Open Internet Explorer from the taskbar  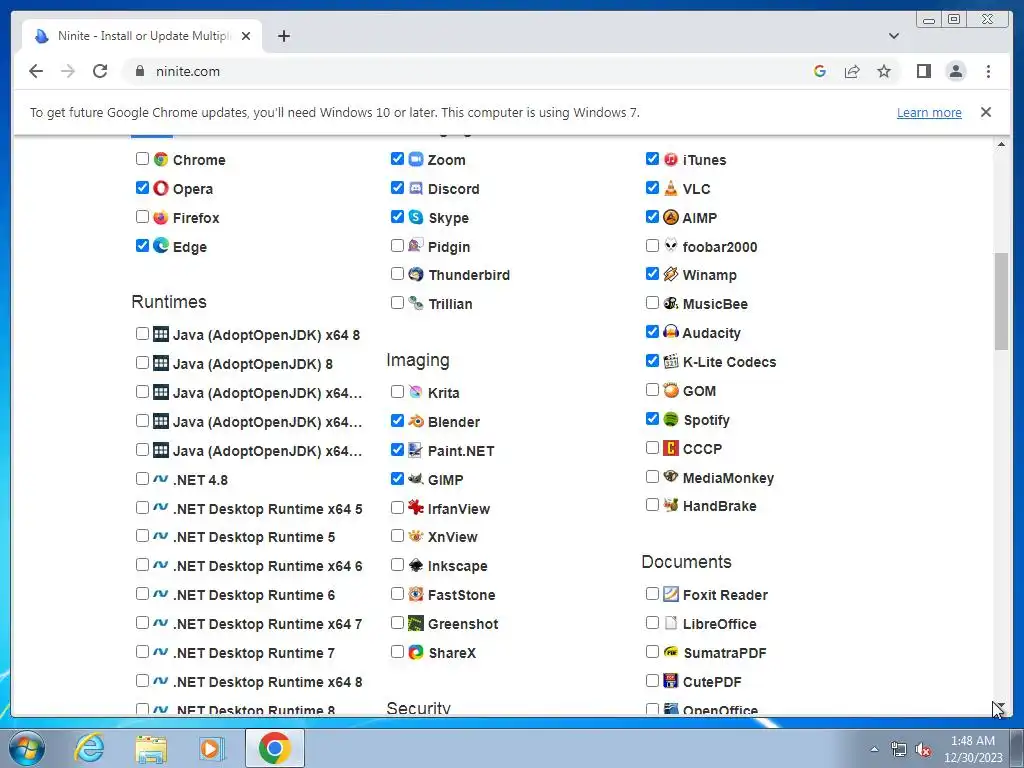tap(89, 748)
